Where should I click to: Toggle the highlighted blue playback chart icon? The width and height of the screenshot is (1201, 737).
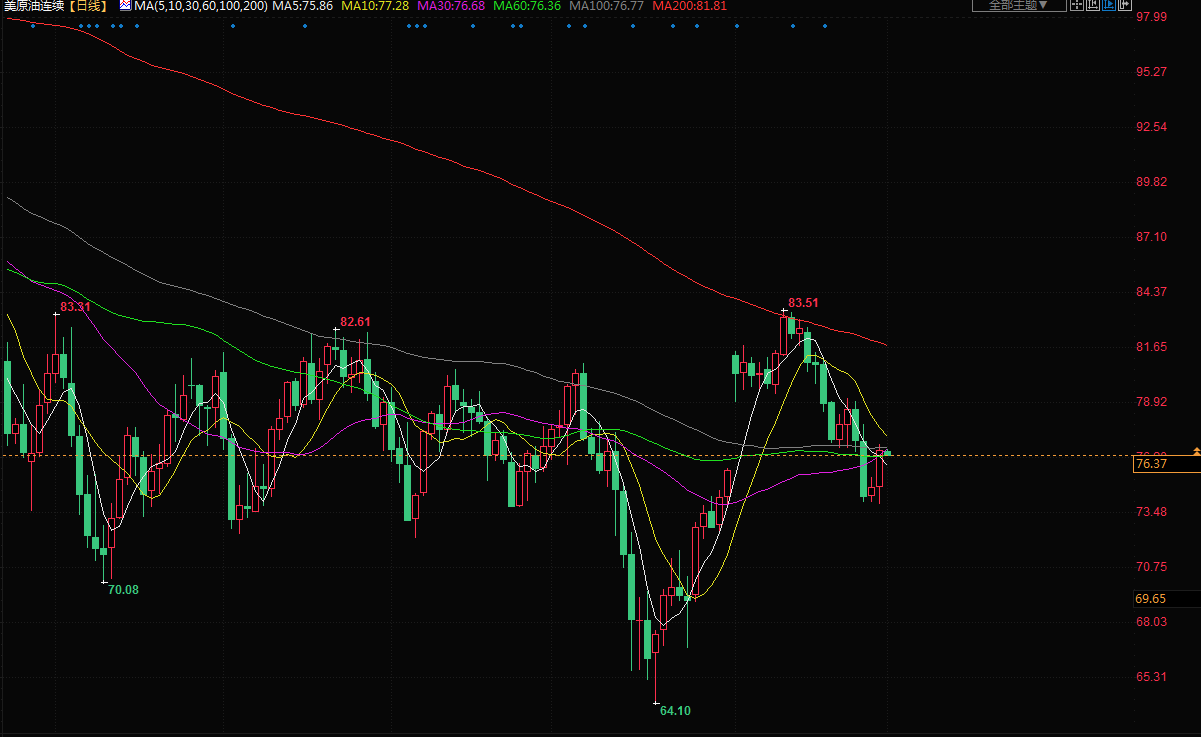coord(1108,4)
